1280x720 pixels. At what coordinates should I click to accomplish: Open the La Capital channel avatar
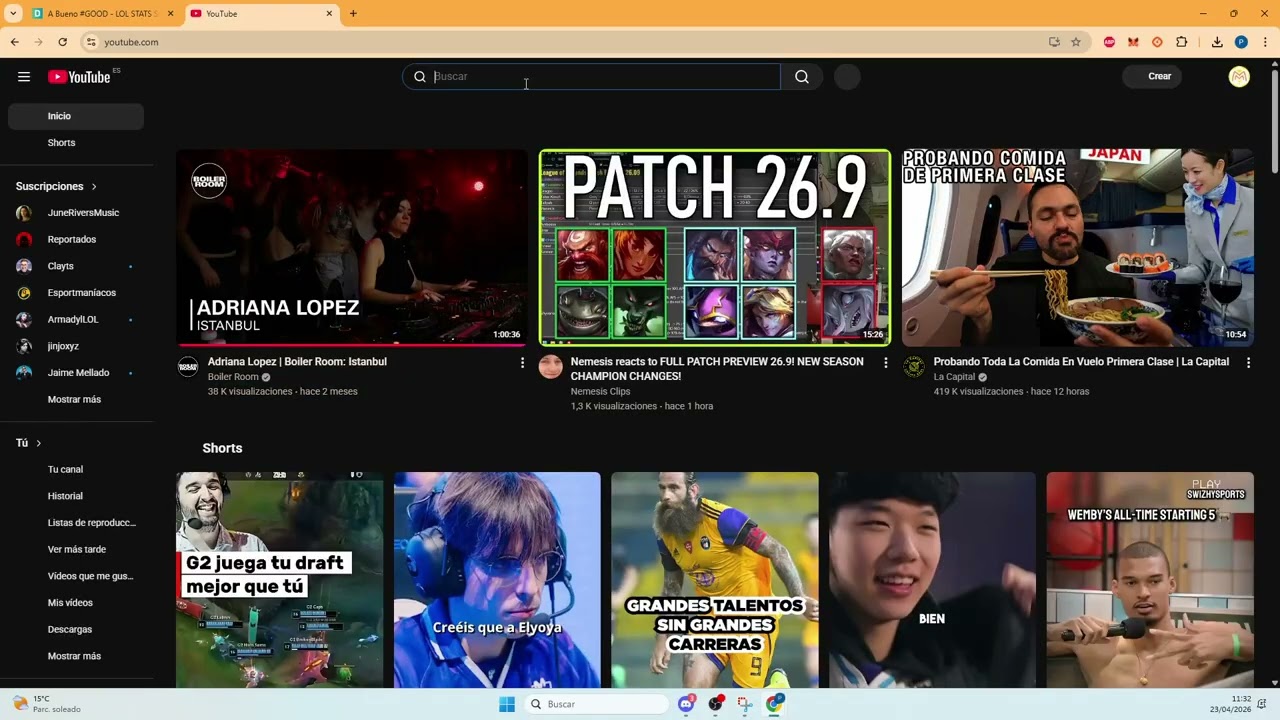pyautogui.click(x=914, y=367)
